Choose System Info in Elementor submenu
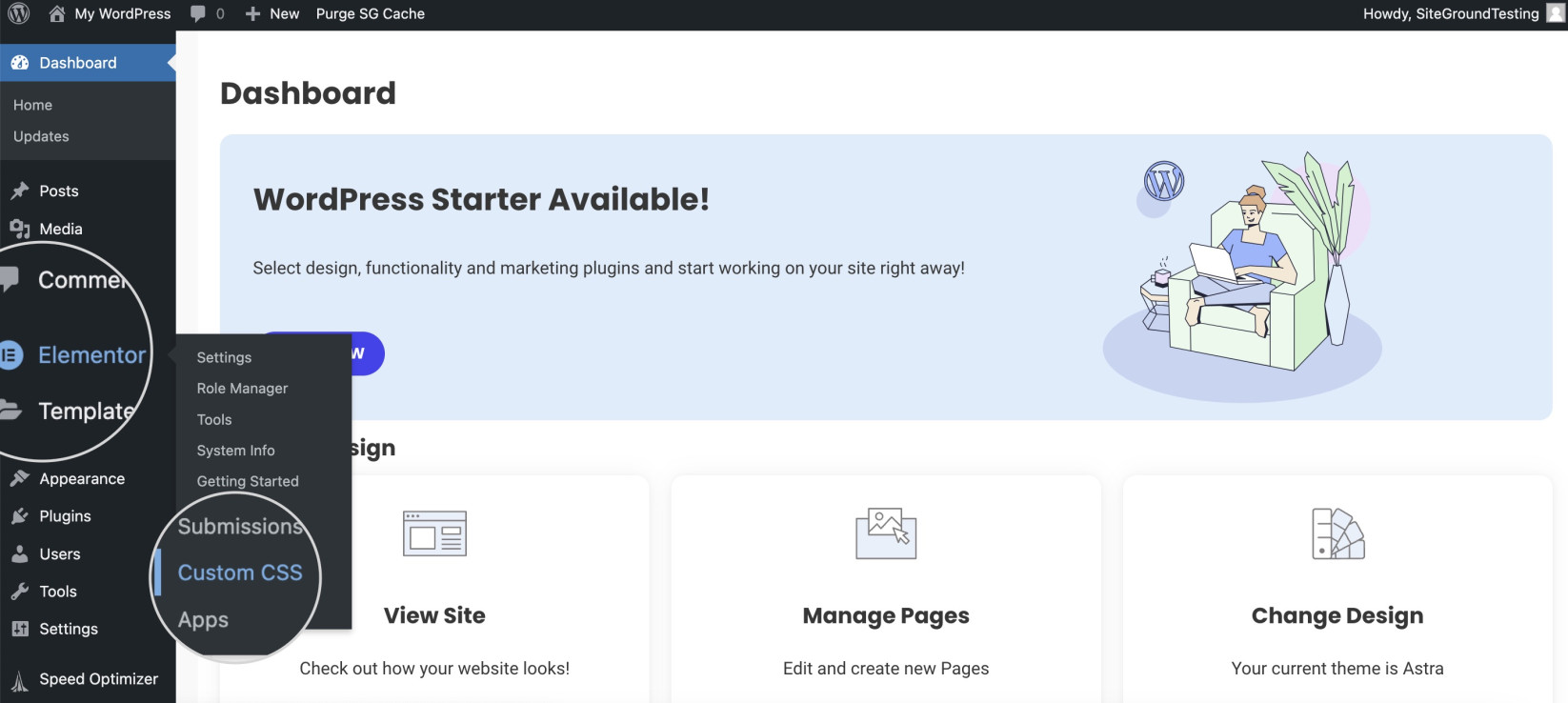Viewport: 1568px width, 703px height. point(235,451)
